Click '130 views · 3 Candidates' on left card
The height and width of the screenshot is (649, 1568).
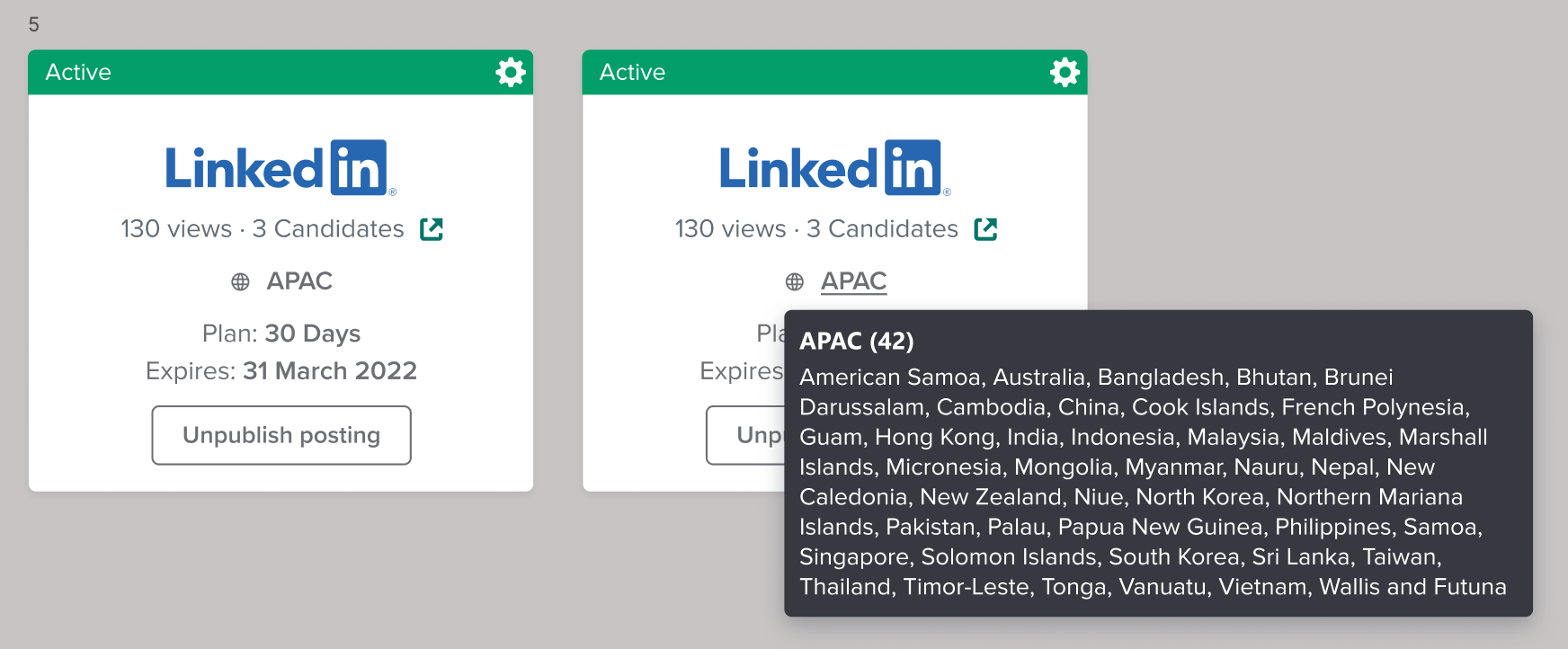[263, 229]
